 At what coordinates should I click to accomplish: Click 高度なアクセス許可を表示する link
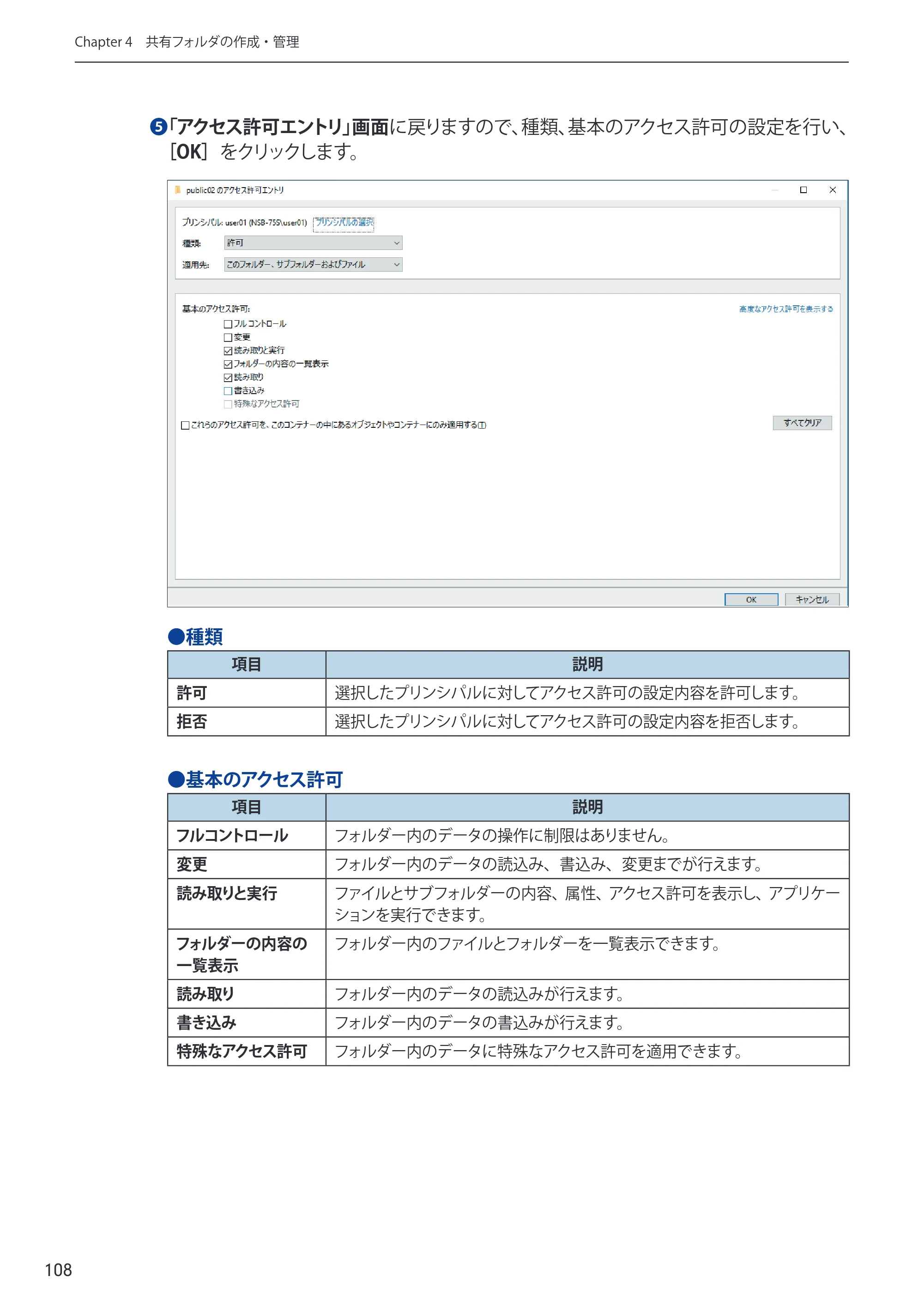786,309
